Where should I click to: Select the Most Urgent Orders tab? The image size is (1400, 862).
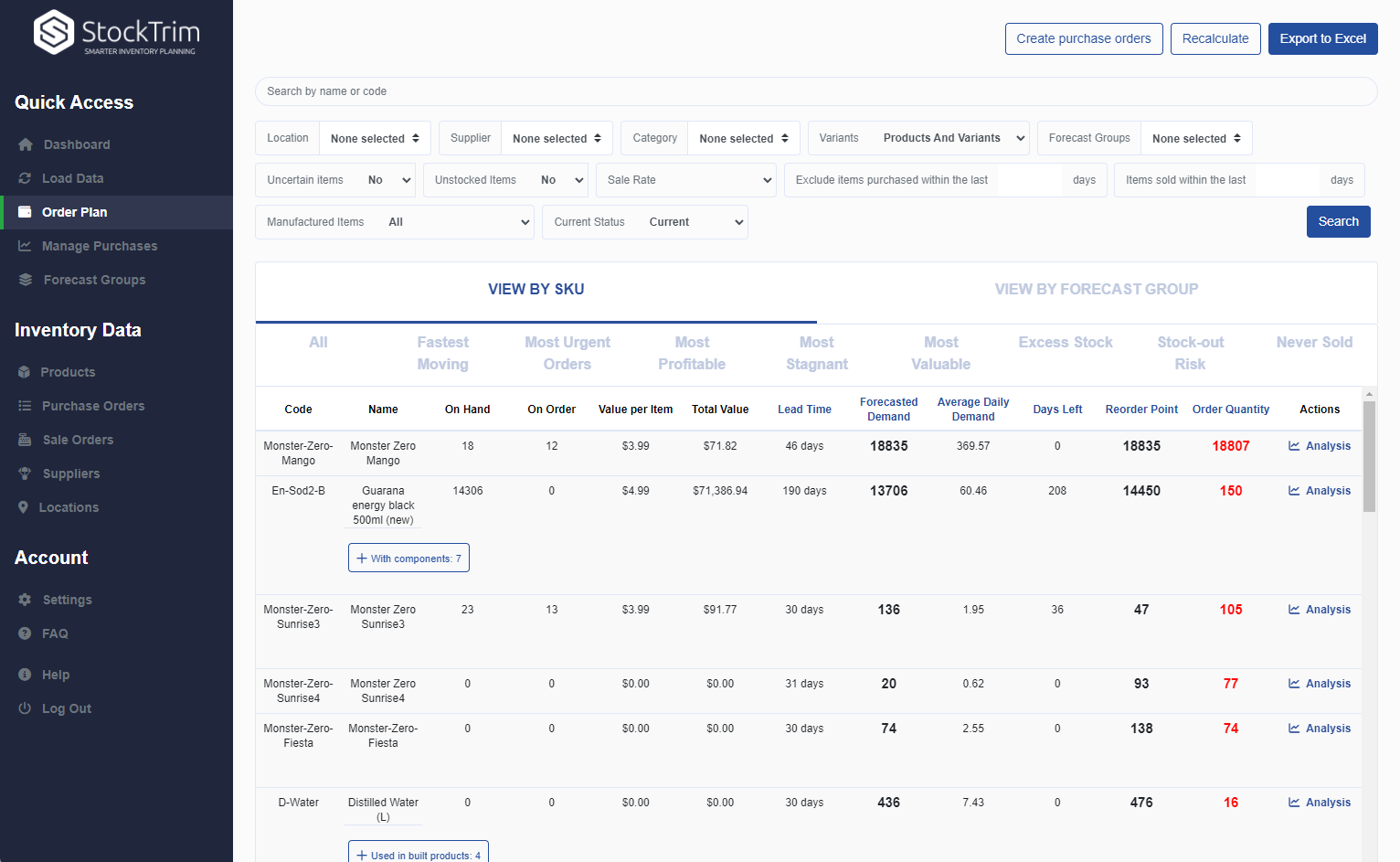coord(567,353)
